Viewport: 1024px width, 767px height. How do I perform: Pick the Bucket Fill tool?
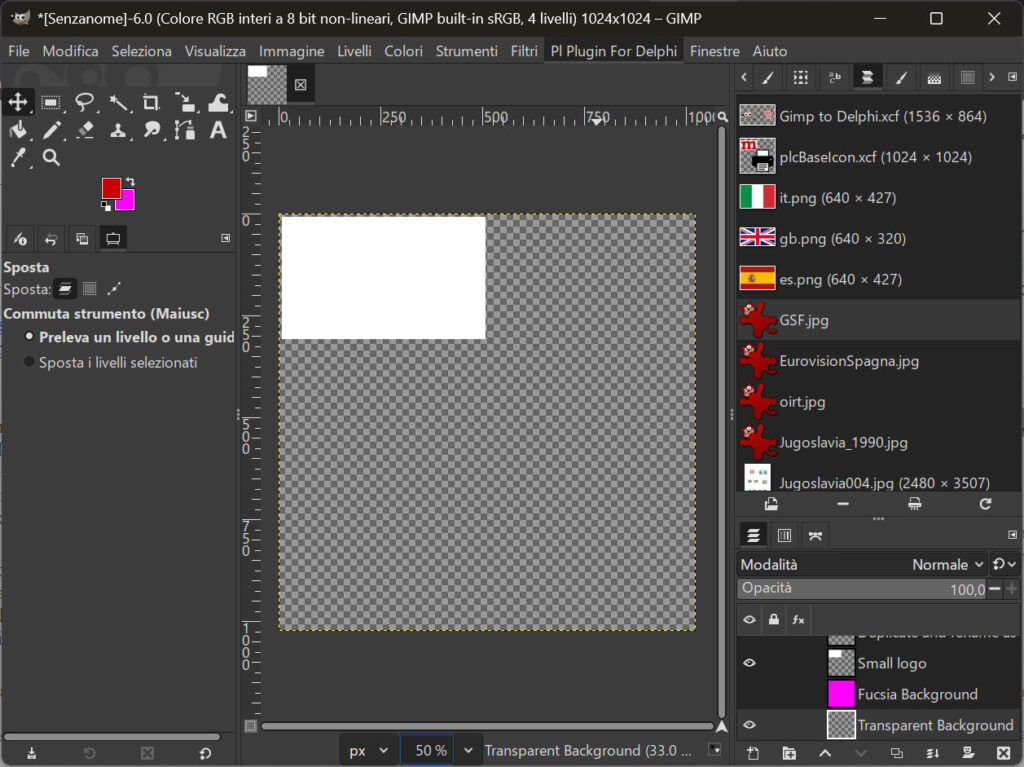18,130
